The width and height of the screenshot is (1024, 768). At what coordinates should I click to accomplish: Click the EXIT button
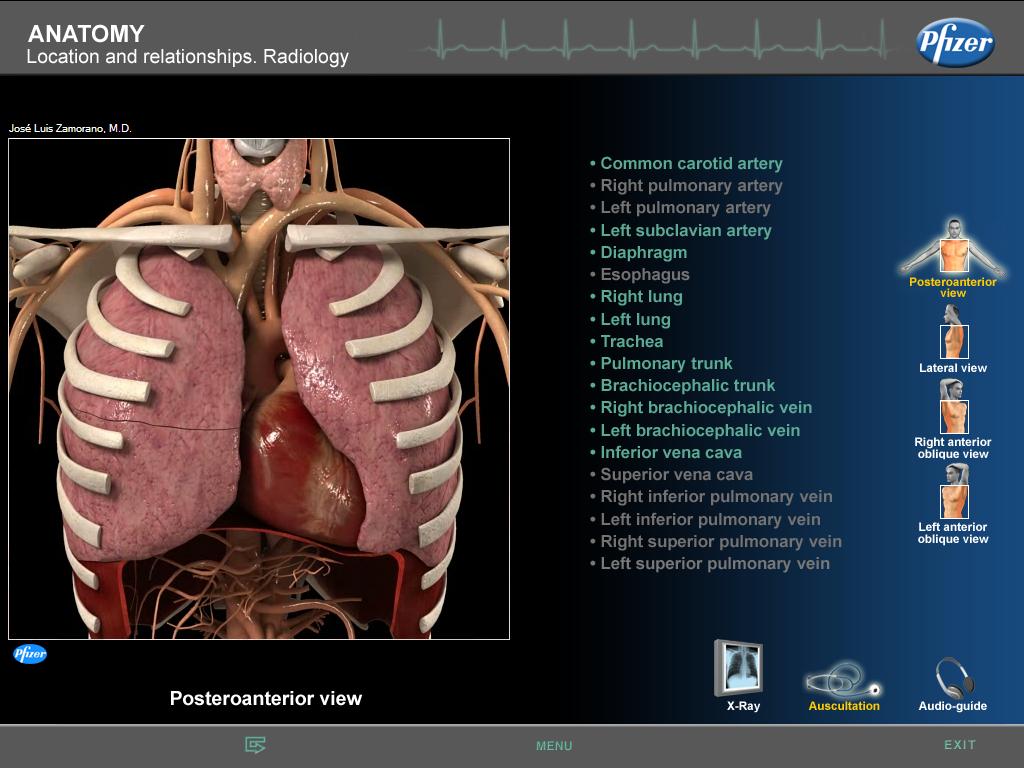960,744
